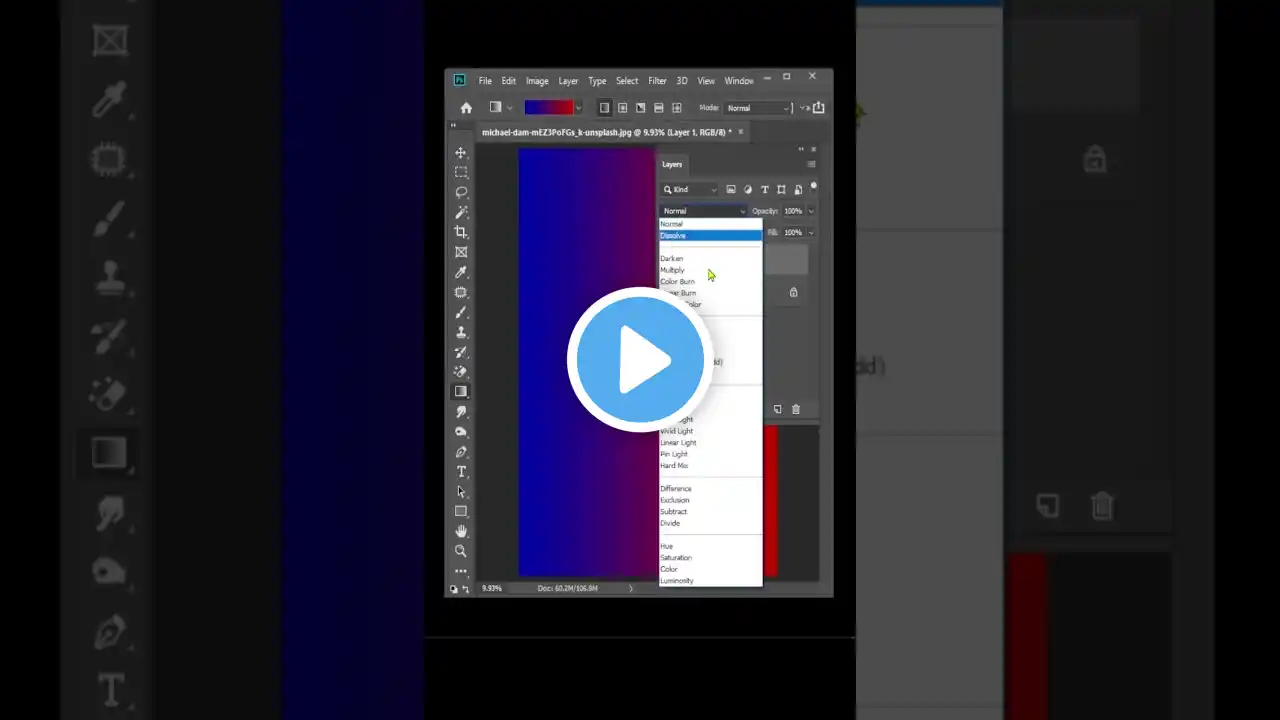
Task: Close the michael-dam document tab
Action: click(x=740, y=132)
